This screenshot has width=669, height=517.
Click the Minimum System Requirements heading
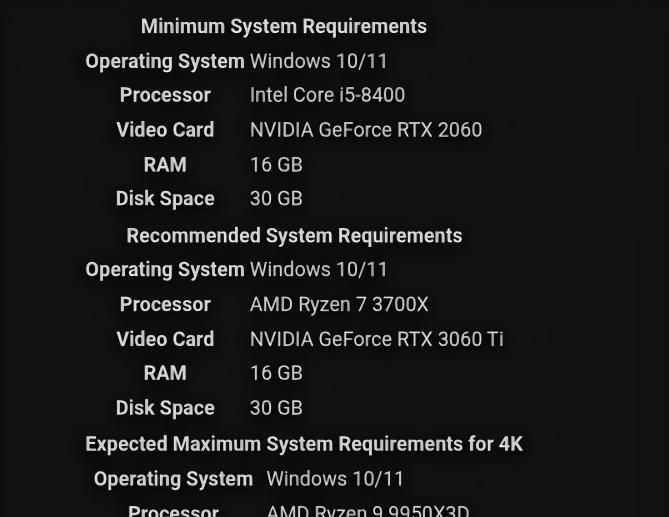pos(284,27)
